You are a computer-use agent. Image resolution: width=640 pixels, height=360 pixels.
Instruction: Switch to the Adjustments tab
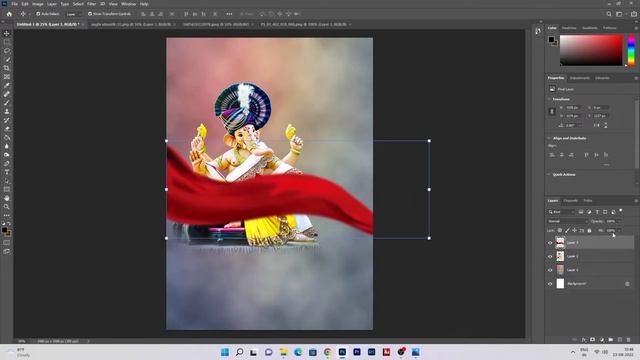[x=580, y=78]
